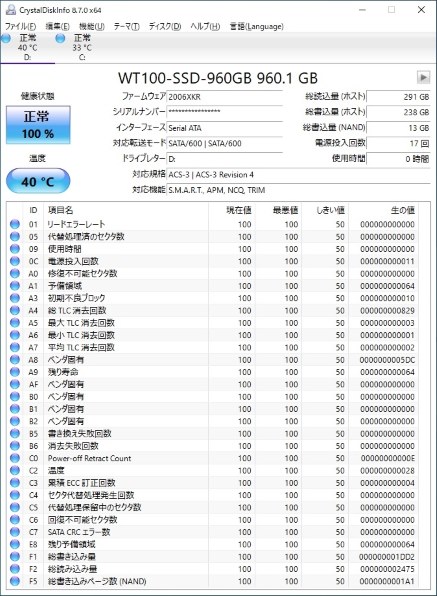This screenshot has width=437, height=596.
Task: Click the status circle for ID B5
Action: click(x=15, y=433)
